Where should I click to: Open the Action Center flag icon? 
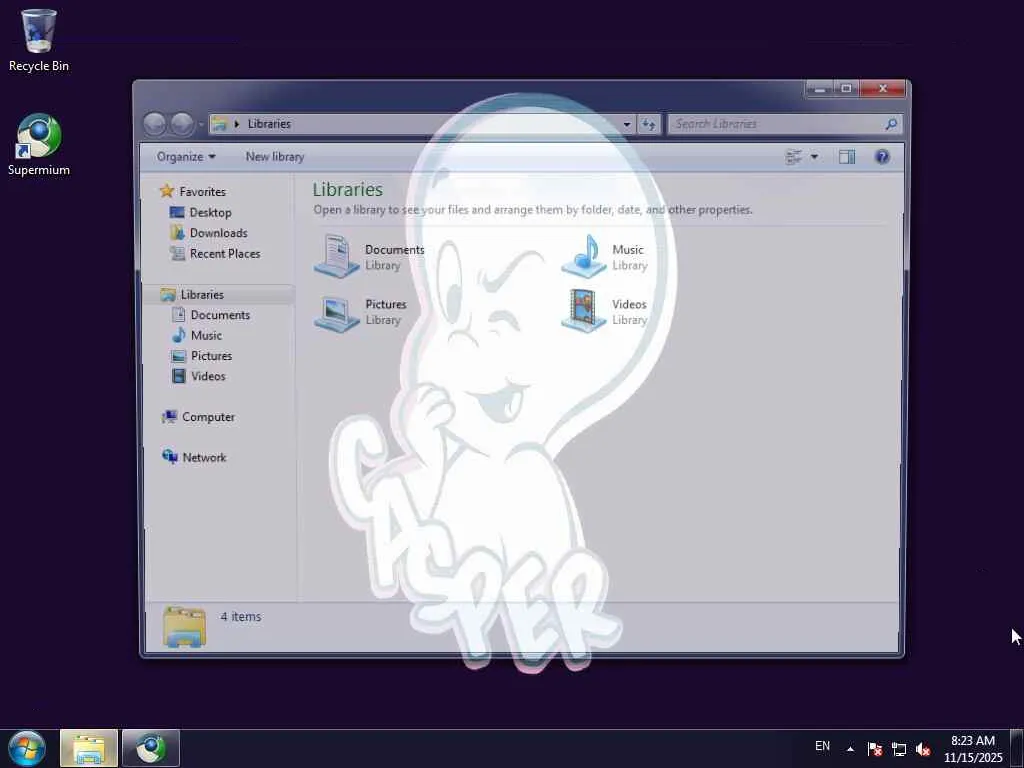(875, 749)
